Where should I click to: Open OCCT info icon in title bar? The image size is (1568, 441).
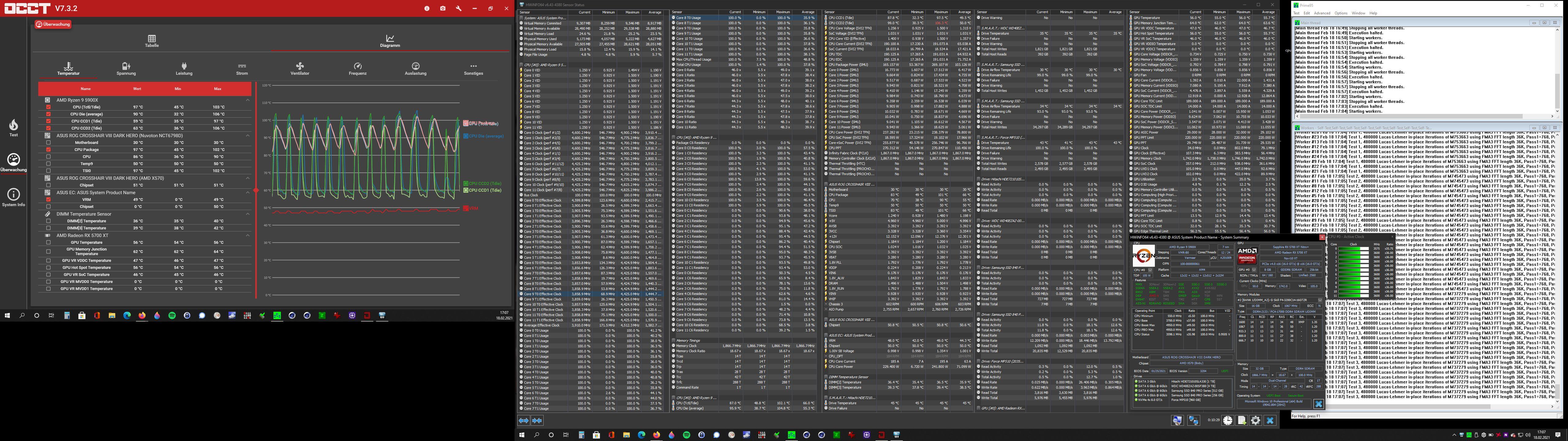click(x=427, y=9)
